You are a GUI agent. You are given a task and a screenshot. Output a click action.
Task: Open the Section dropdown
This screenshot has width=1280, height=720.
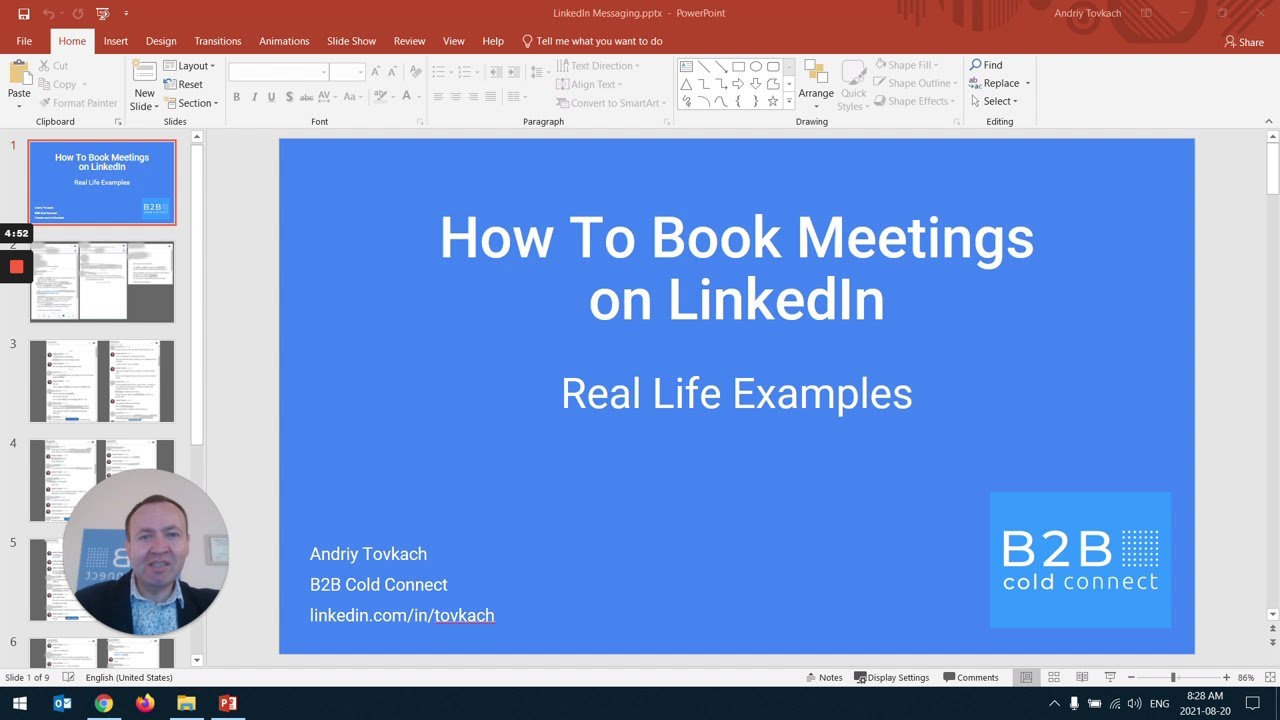191,103
